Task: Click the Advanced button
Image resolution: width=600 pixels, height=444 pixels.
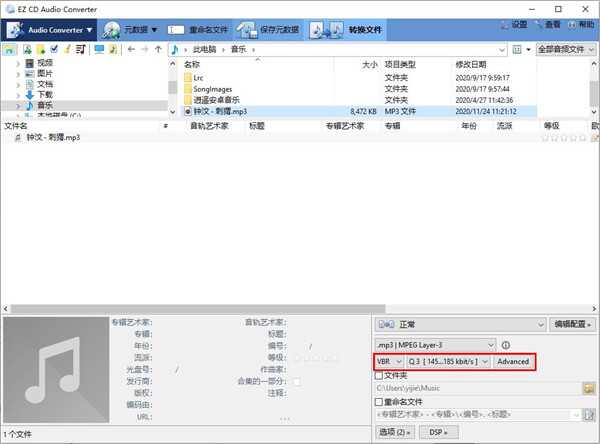Action: [x=513, y=361]
